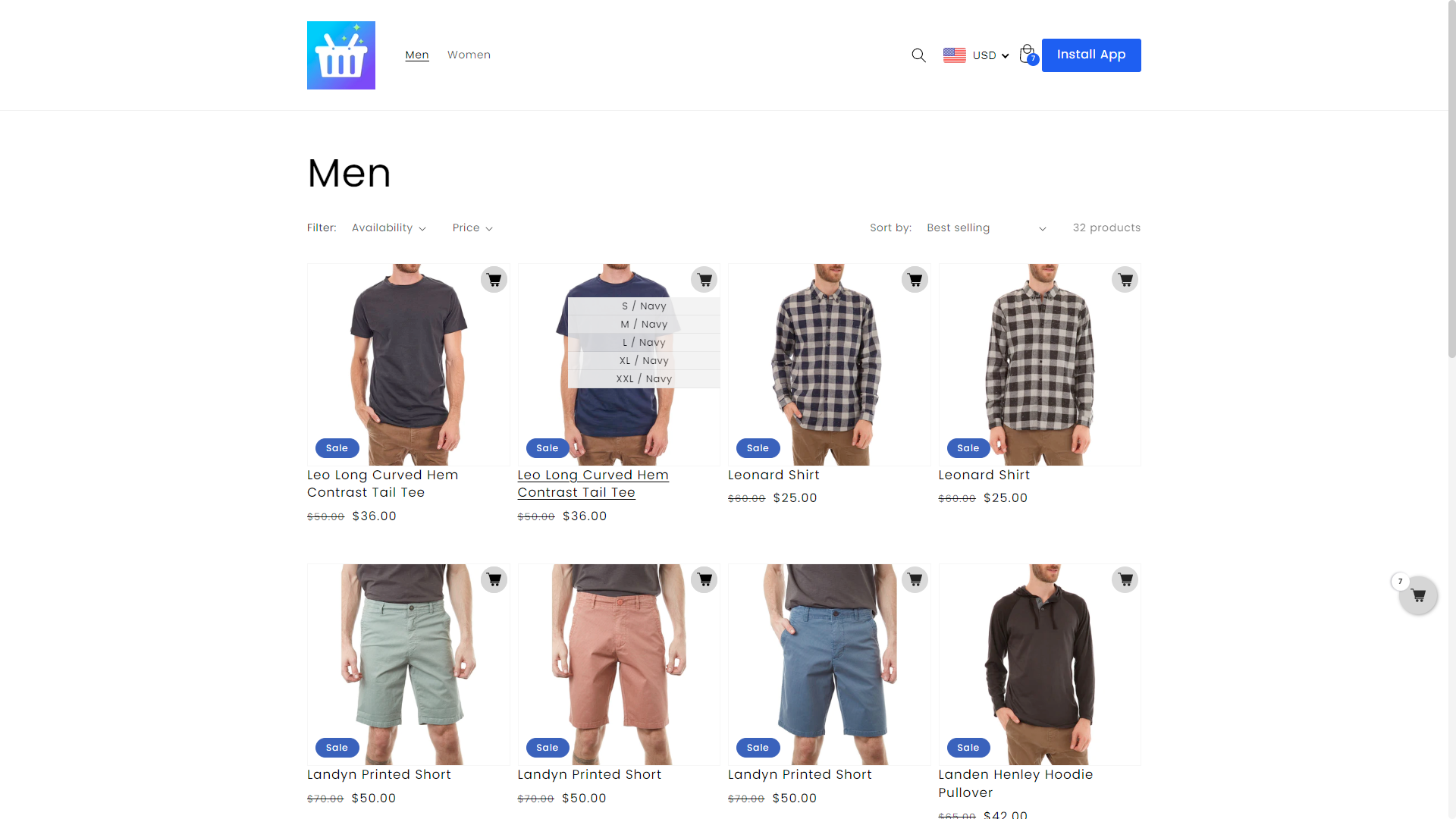The width and height of the screenshot is (1456, 819).
Task: Expand the Availability filter
Action: pos(389,228)
